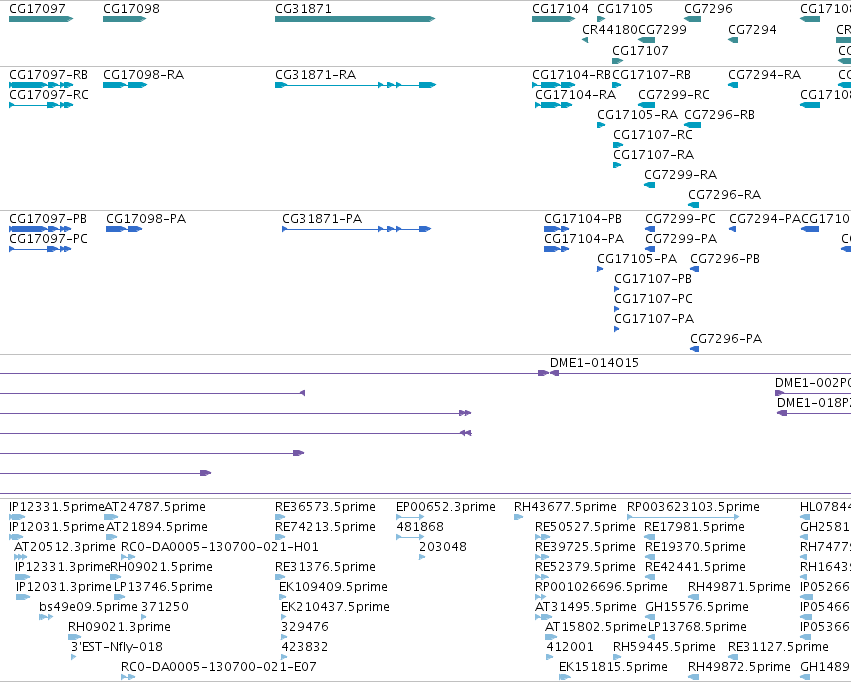
Task: Select the CG31871-RA transcript line
Action: pyautogui.click(x=355, y=85)
